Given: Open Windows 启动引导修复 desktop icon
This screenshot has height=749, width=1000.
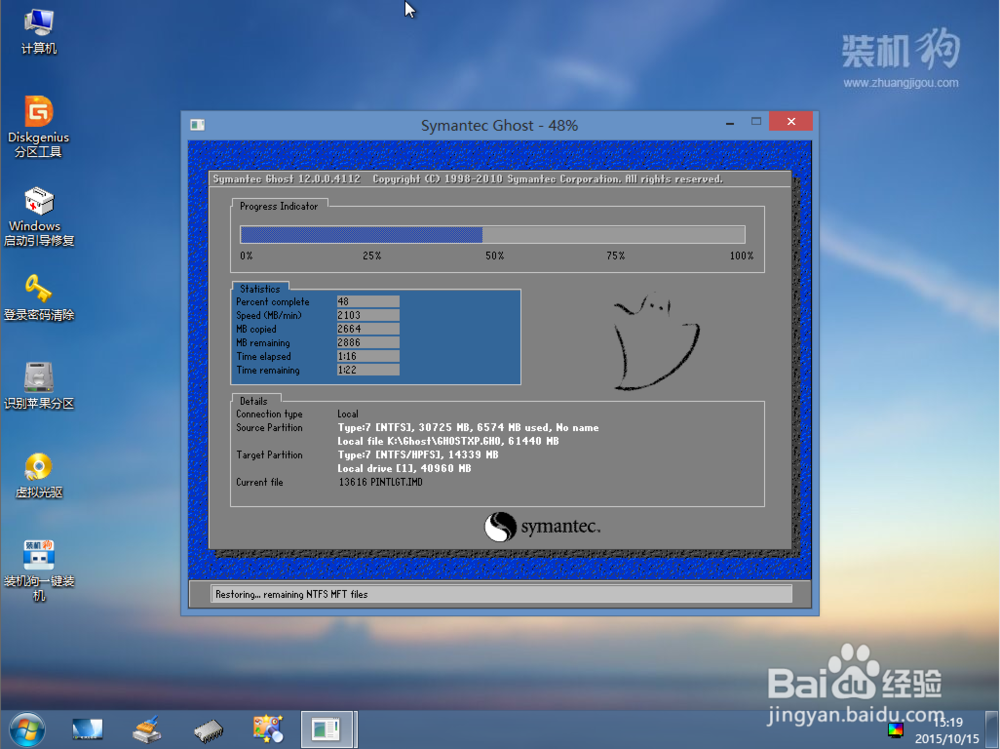Looking at the screenshot, I should 39,216.
